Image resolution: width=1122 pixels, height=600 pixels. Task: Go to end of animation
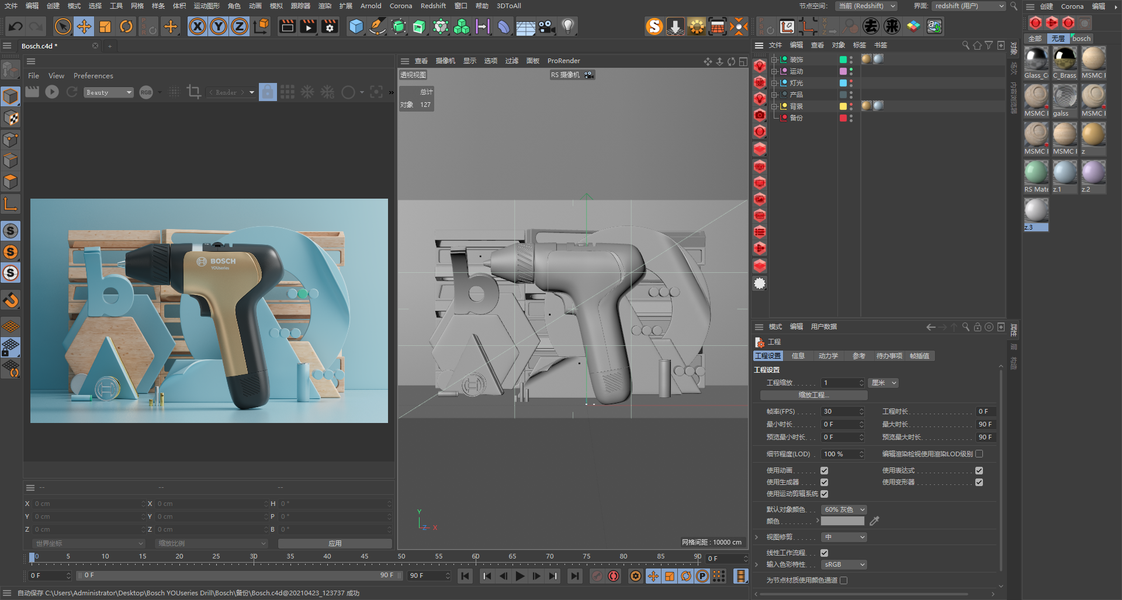pyautogui.click(x=575, y=576)
